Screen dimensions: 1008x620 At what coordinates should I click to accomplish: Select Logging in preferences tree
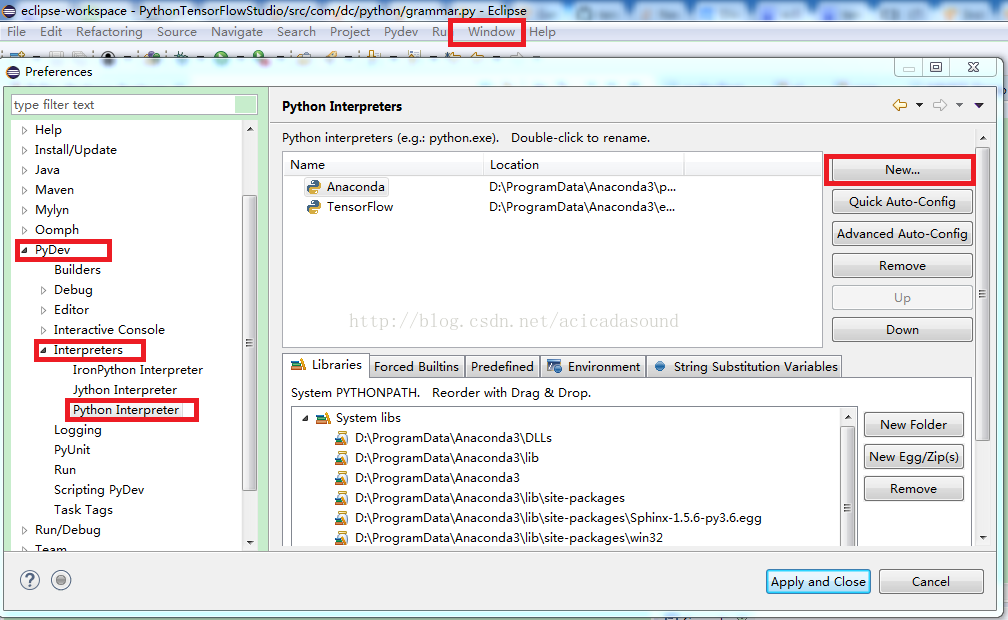[78, 430]
